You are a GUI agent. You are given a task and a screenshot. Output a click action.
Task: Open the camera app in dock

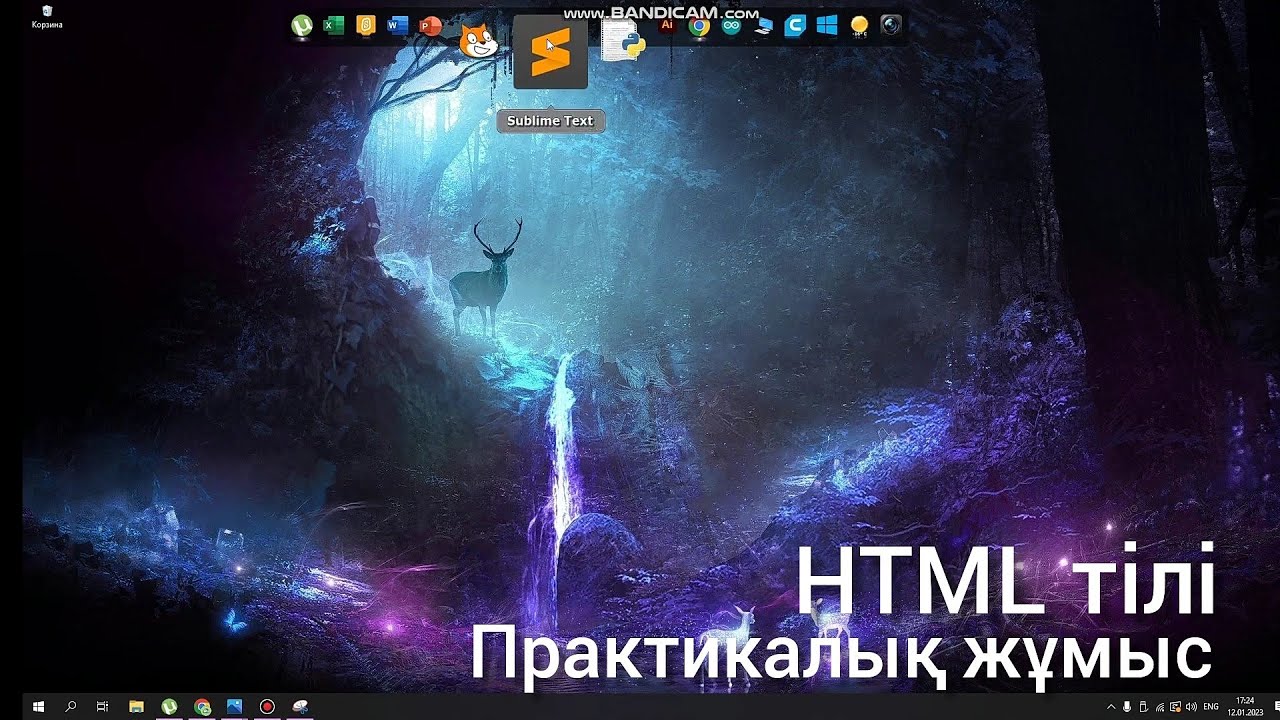point(891,26)
